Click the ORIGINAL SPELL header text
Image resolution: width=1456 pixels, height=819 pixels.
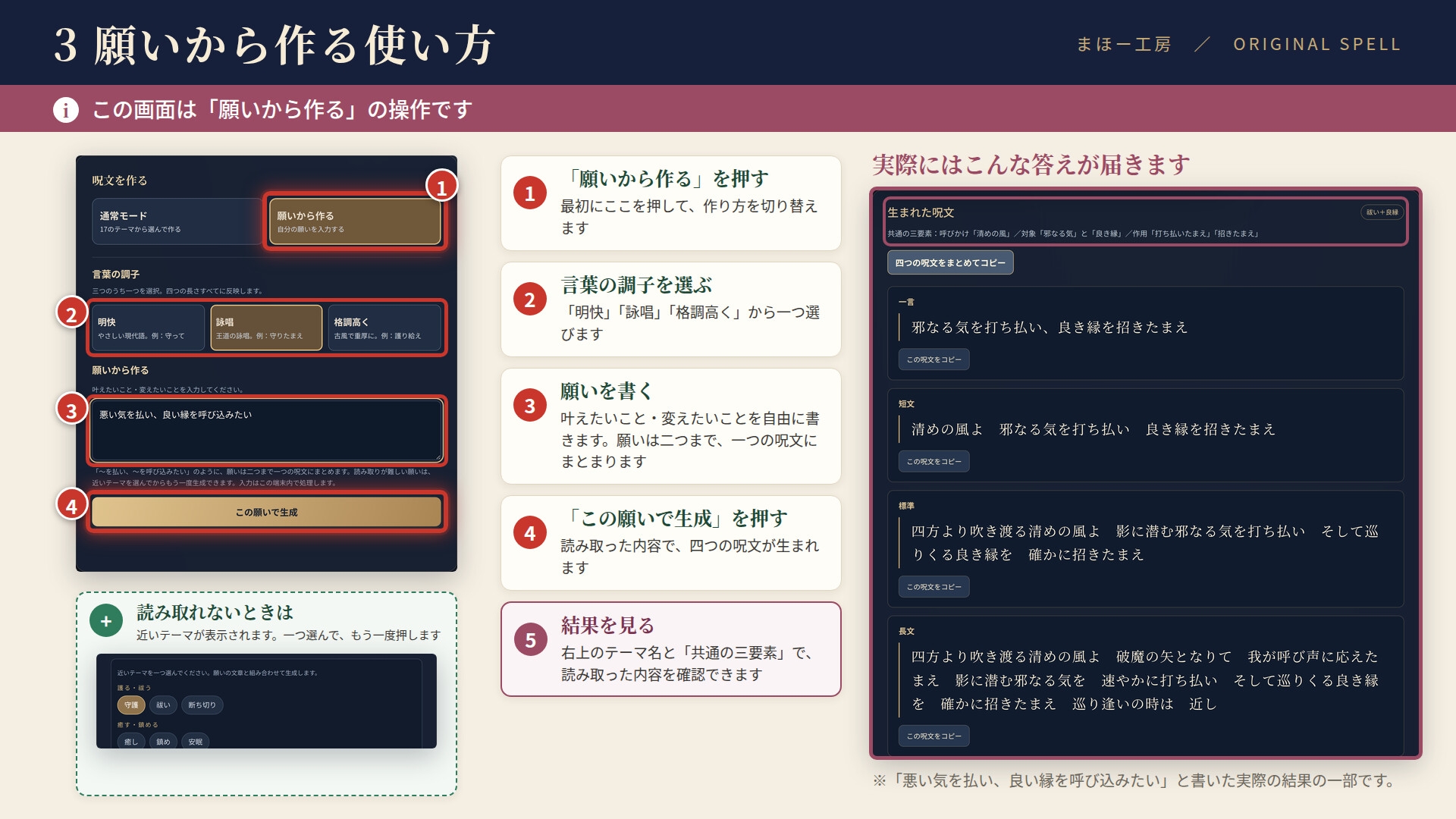coord(1316,44)
